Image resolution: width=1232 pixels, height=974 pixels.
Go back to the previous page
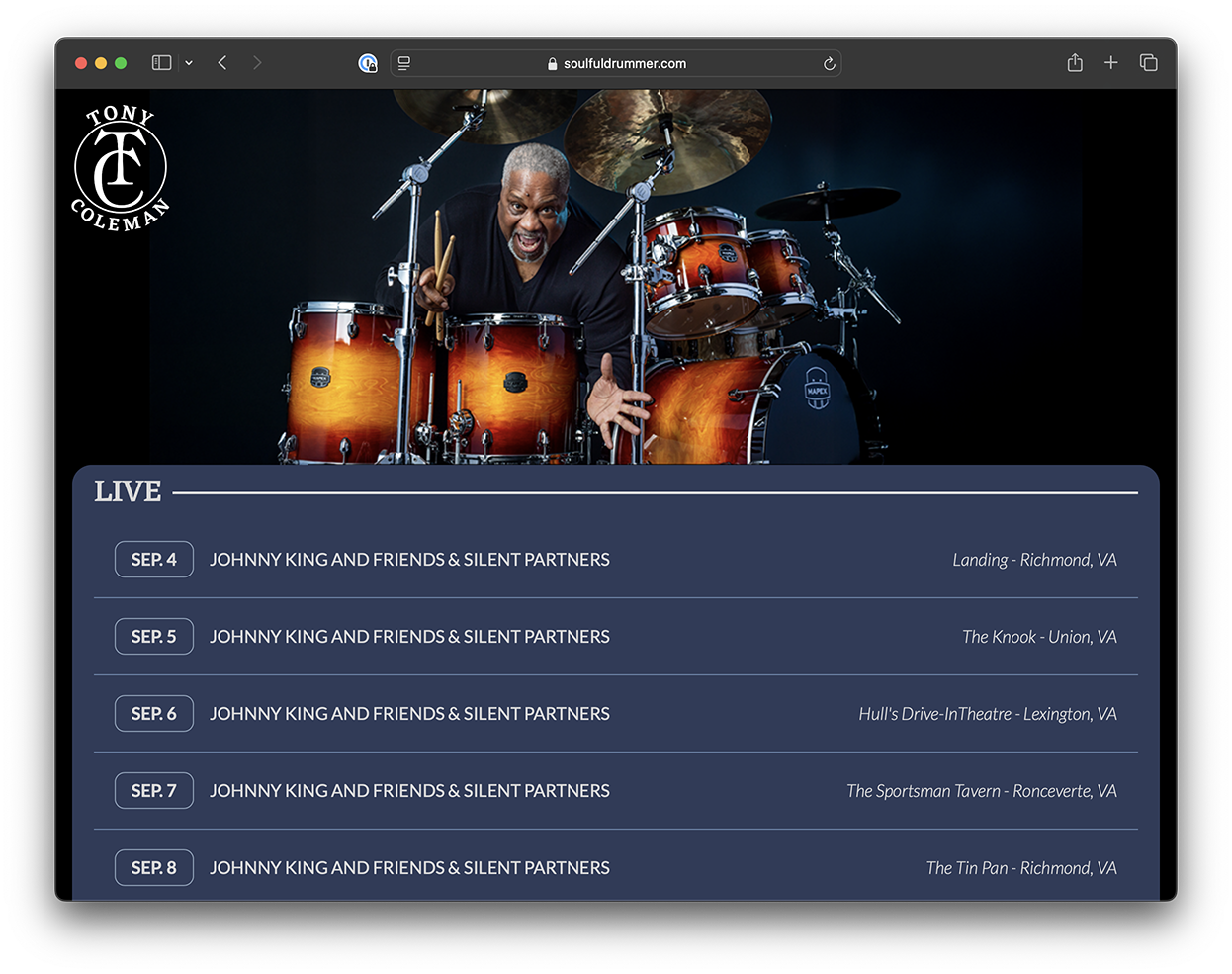point(222,63)
